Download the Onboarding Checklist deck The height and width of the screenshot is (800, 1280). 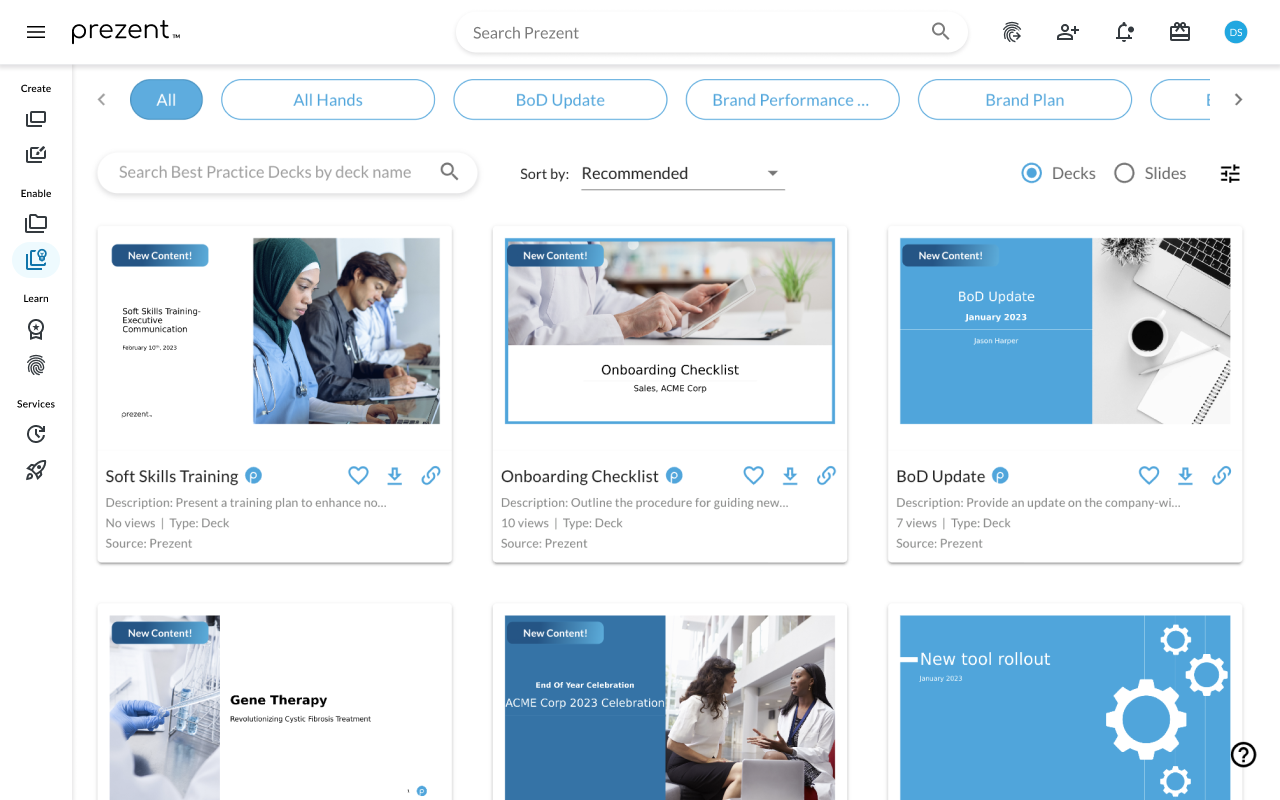pyautogui.click(x=790, y=476)
